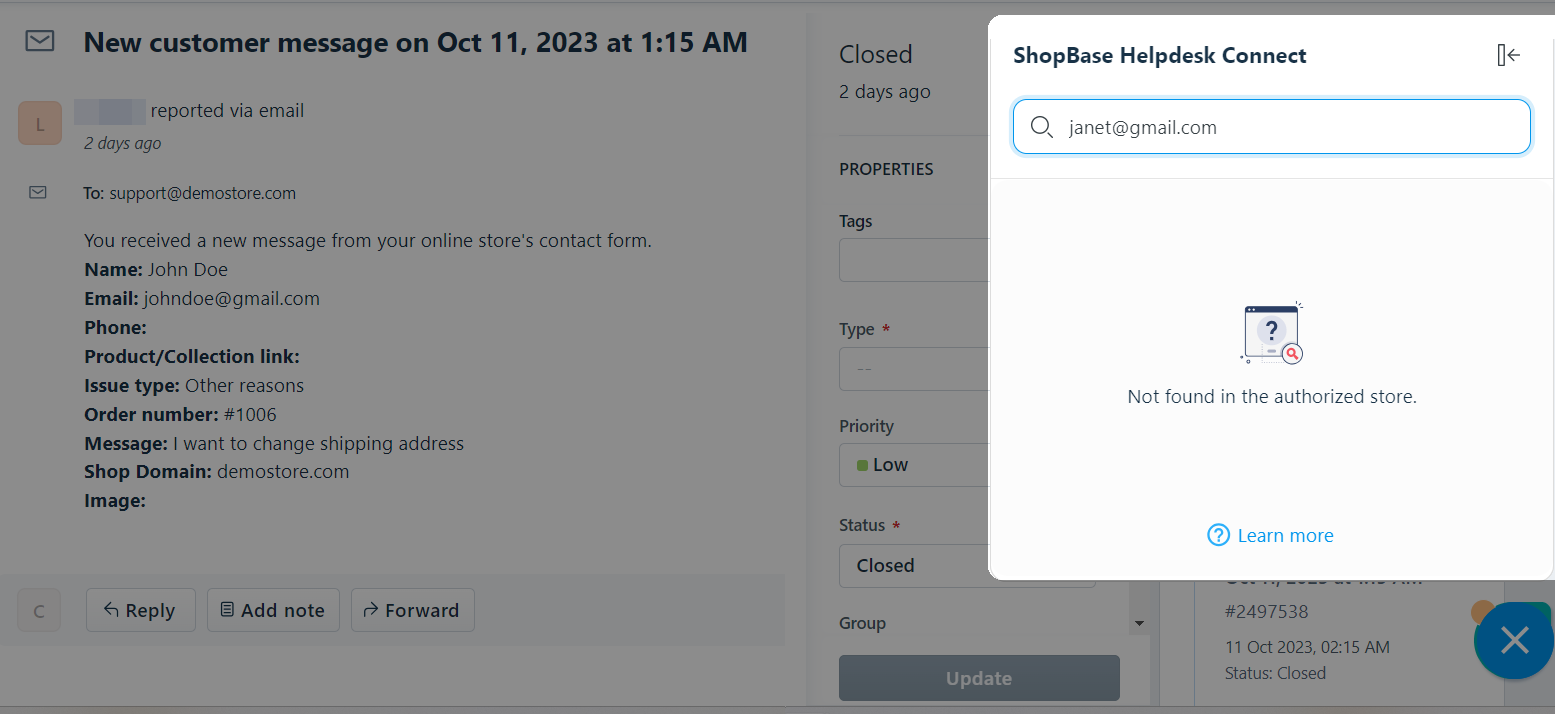Click the not-found question mark illustration
The image size is (1555, 714).
(x=1272, y=334)
